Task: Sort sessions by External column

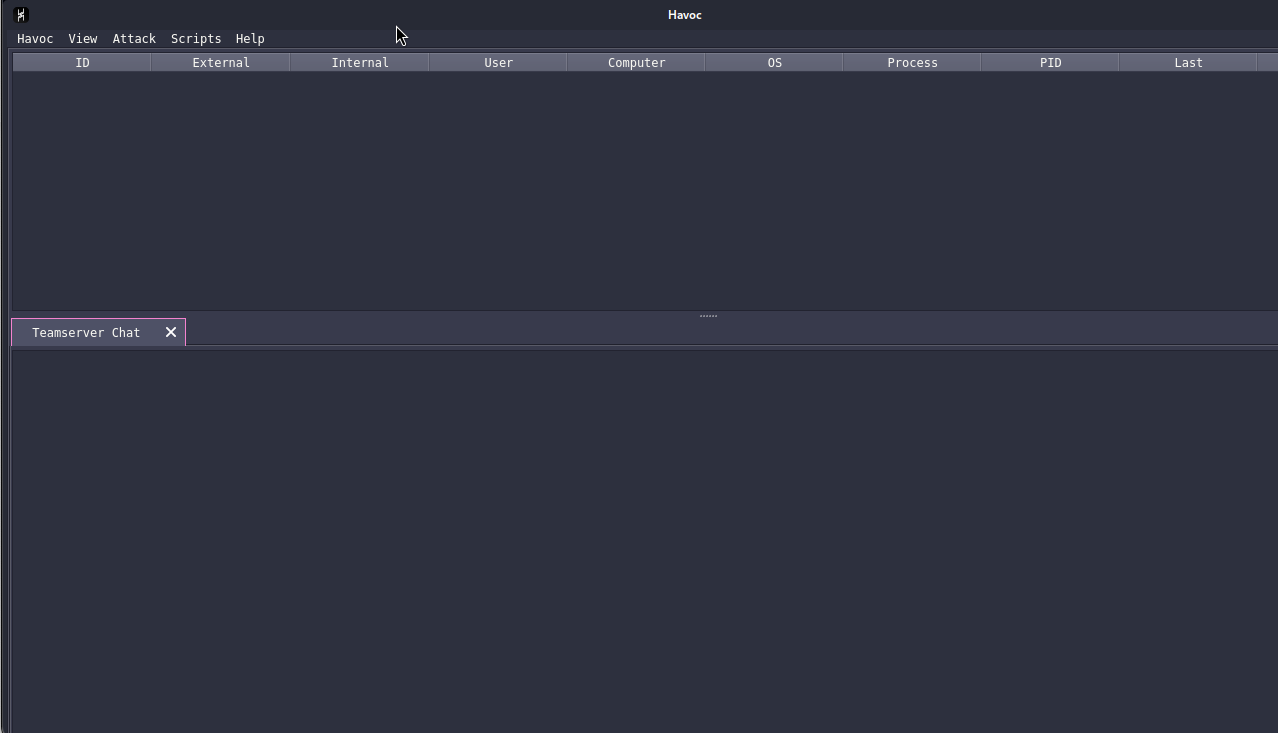Action: 221,63
